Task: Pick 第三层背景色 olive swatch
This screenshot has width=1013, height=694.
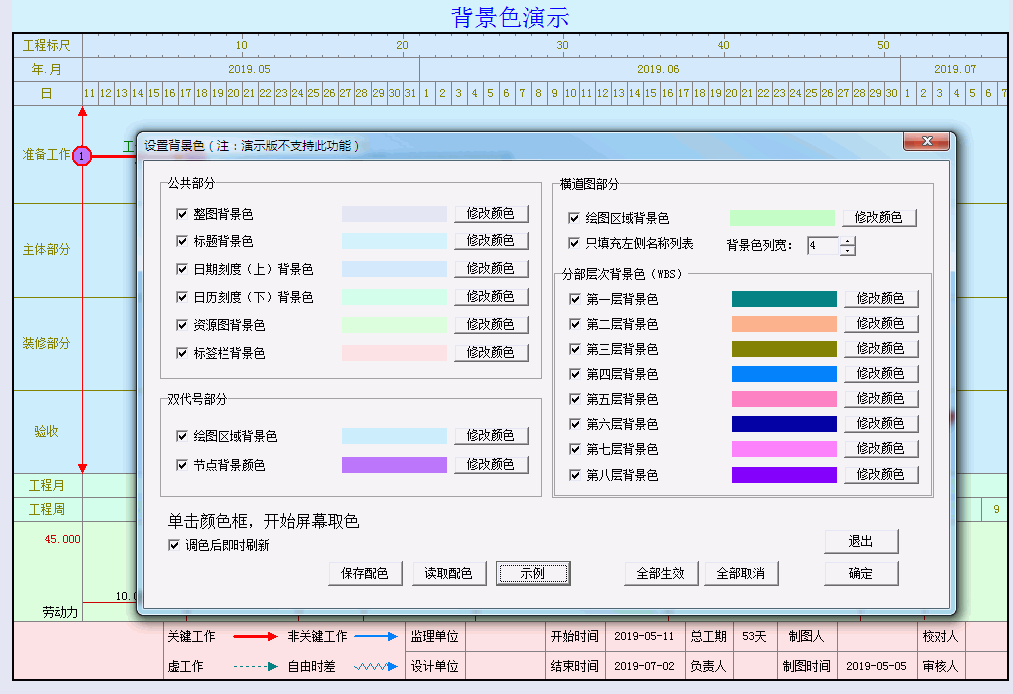Action: pos(784,349)
